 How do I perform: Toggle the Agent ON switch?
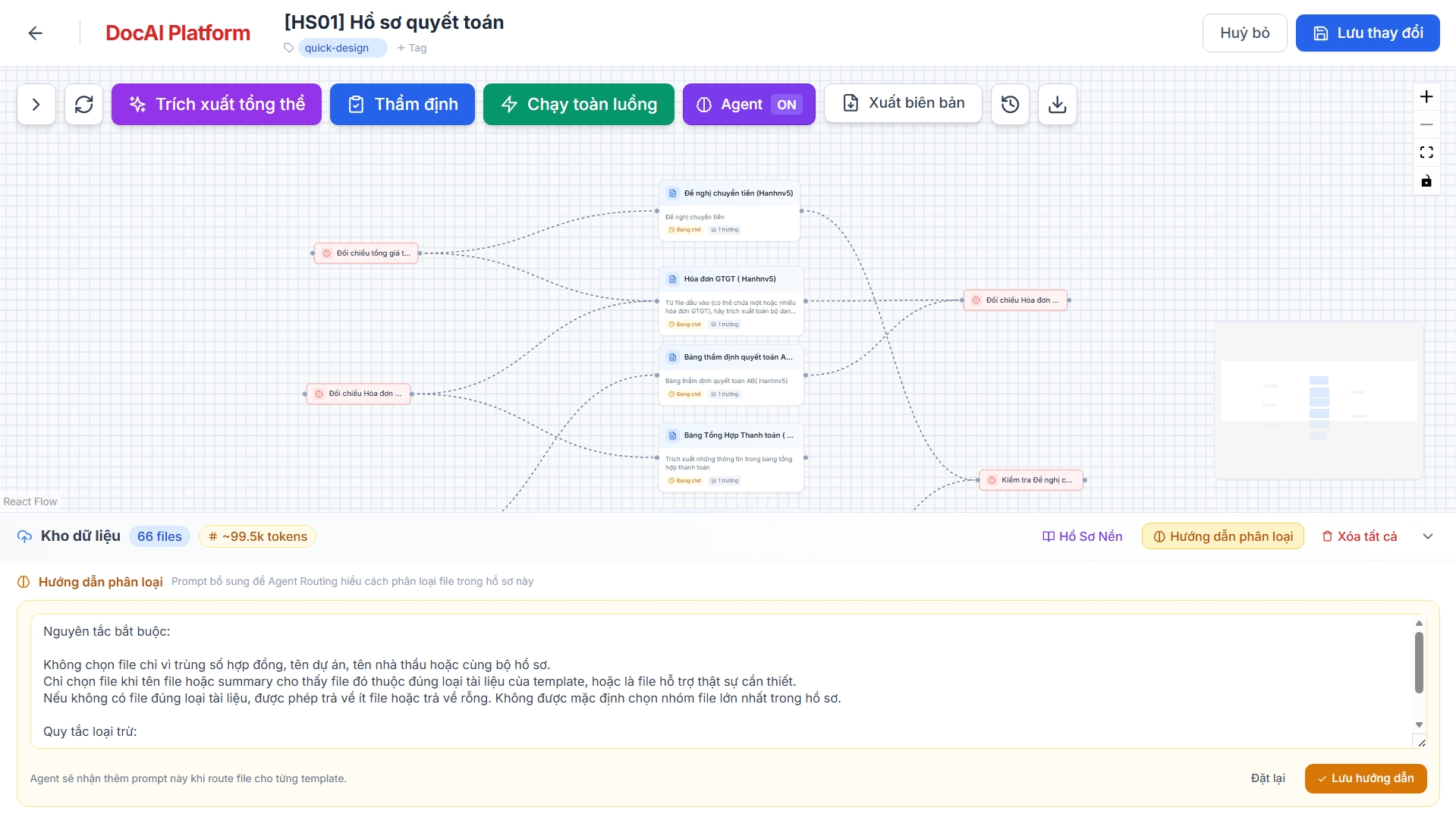pos(785,104)
